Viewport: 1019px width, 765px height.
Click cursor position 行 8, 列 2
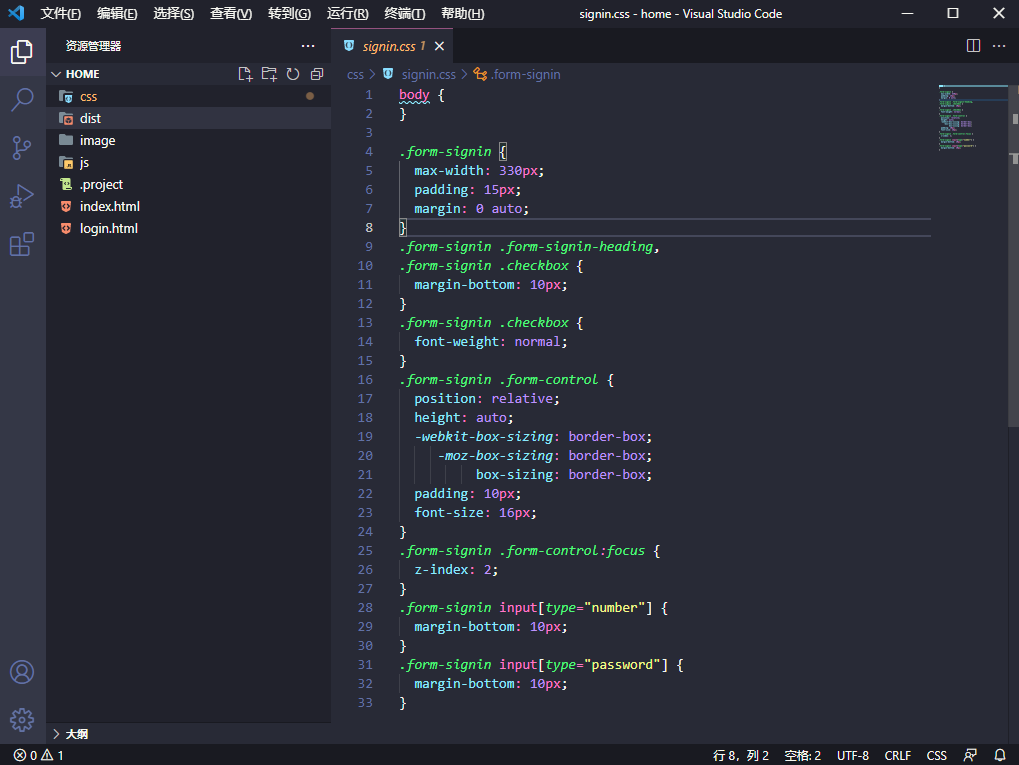740,755
